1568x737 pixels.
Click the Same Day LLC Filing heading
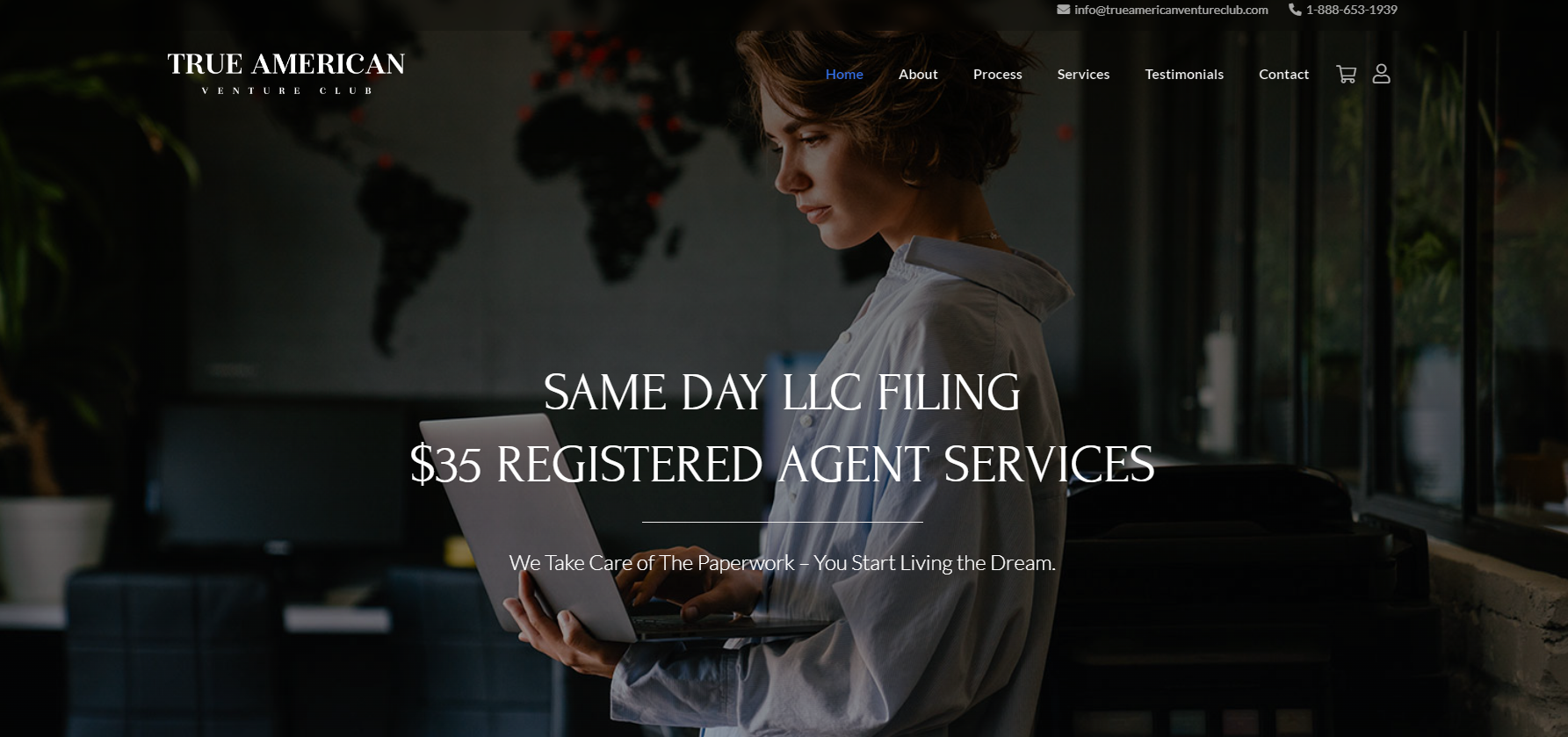(x=782, y=392)
